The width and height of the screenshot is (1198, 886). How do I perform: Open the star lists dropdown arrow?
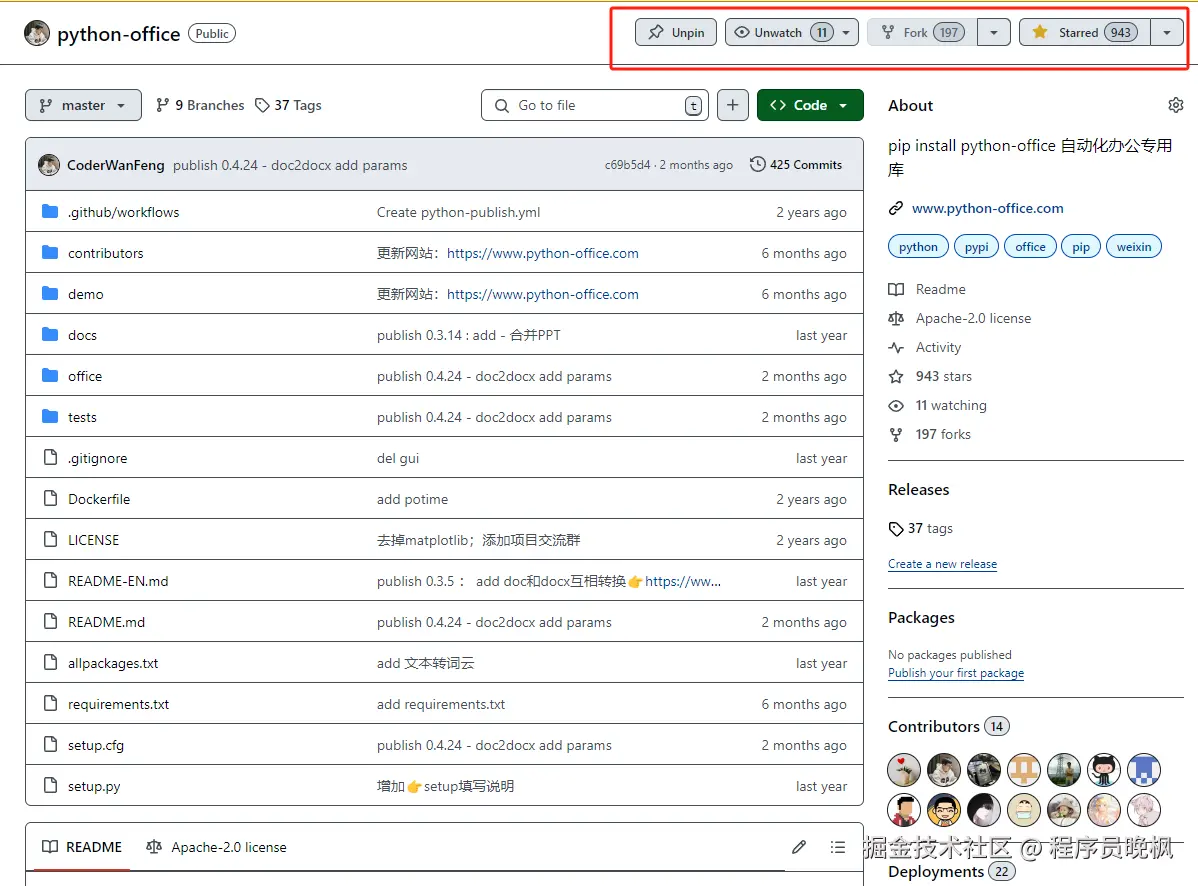tap(1167, 32)
